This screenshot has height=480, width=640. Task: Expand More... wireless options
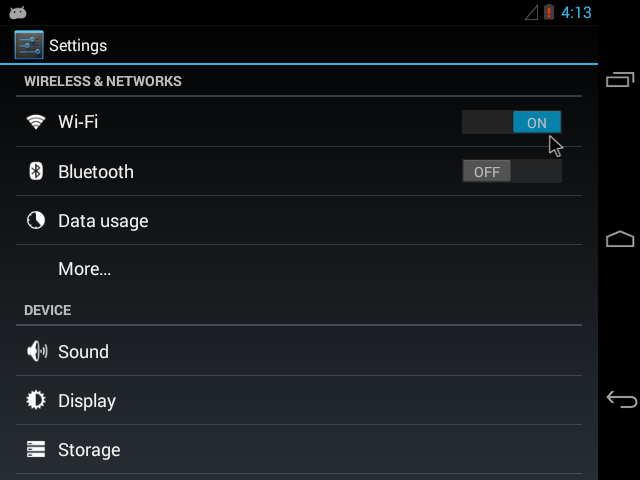coord(84,269)
